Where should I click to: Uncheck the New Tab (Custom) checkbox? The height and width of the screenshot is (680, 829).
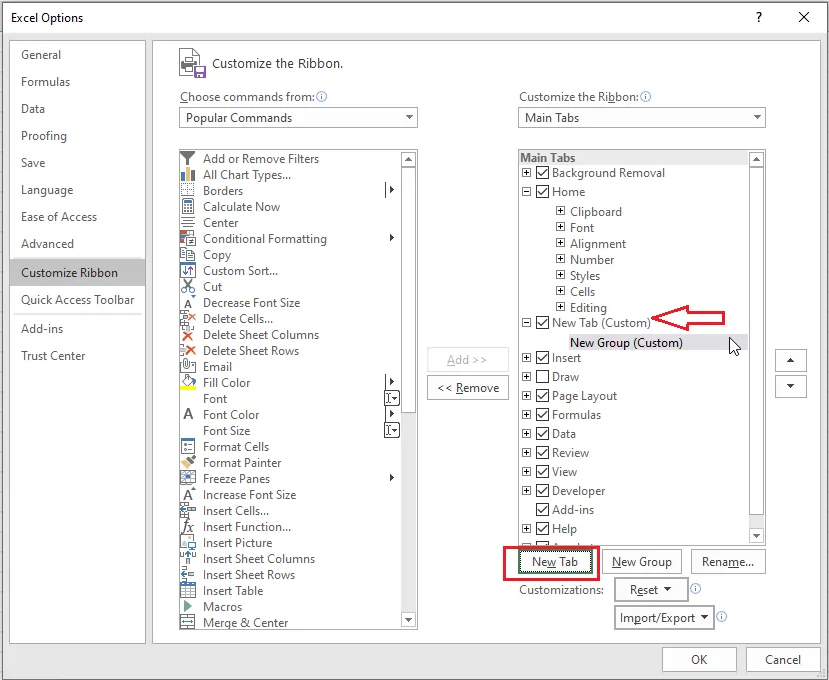[x=542, y=323]
